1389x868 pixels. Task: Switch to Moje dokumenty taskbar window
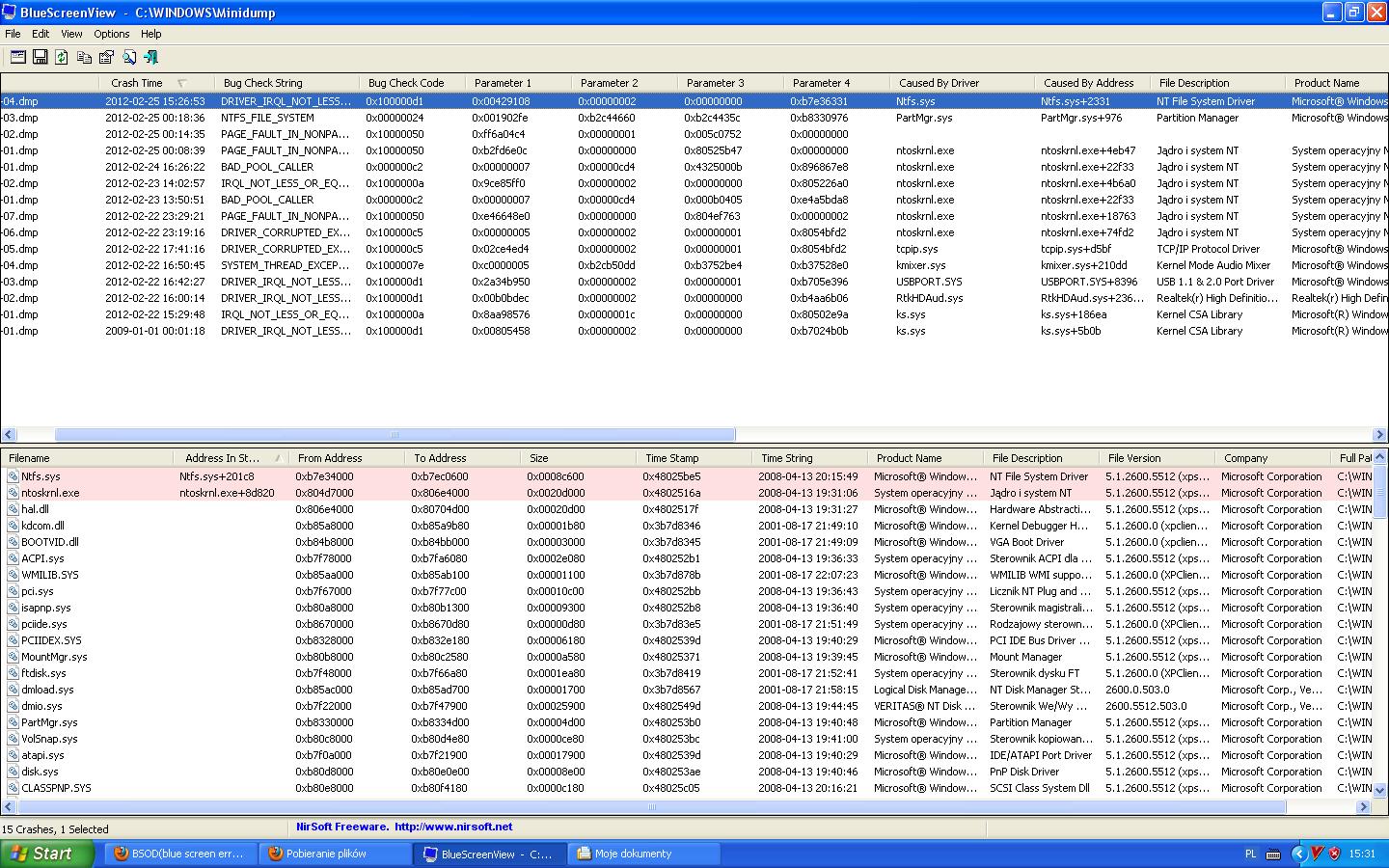pos(644,854)
